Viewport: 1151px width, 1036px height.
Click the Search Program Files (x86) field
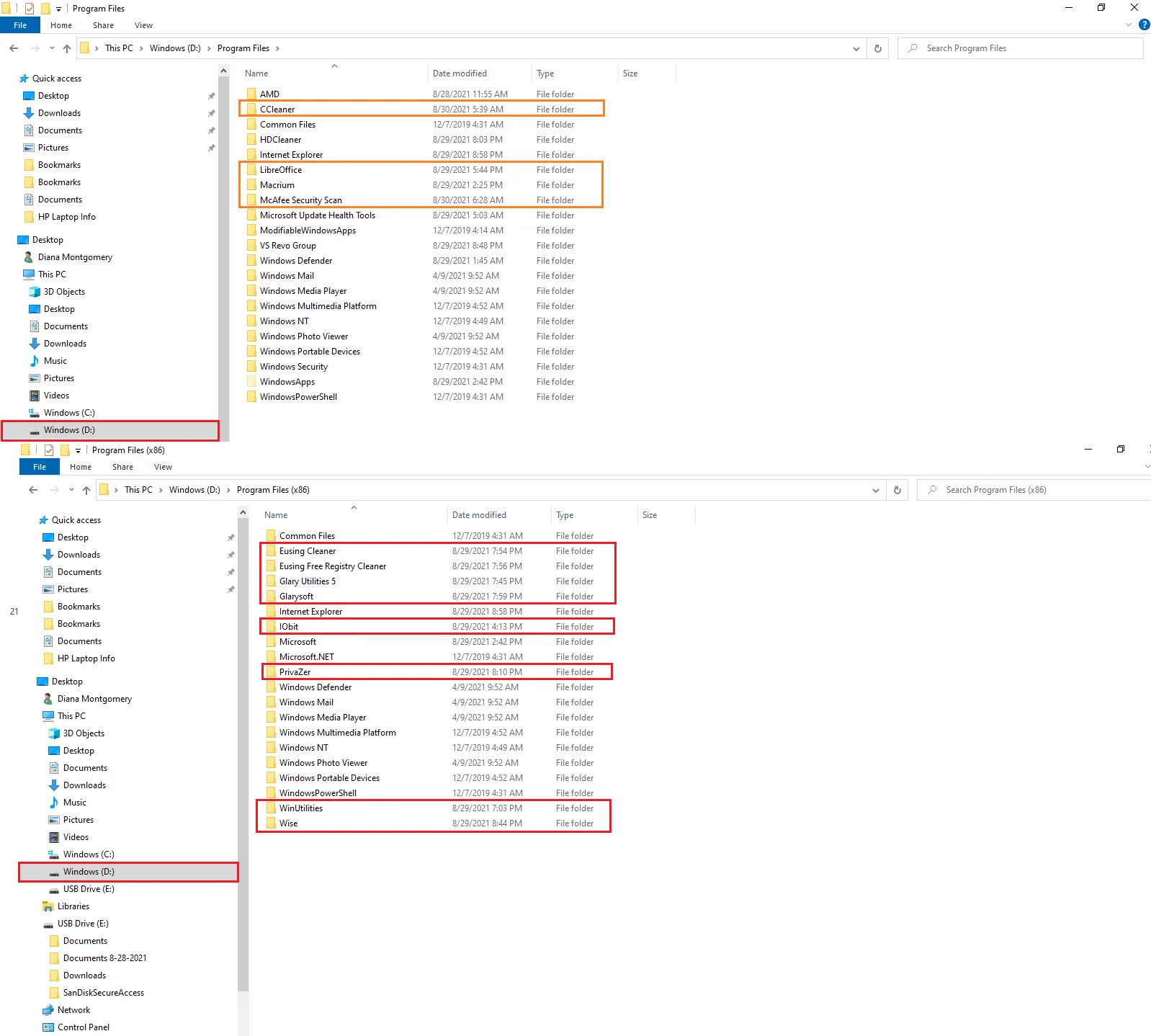pos(1034,490)
